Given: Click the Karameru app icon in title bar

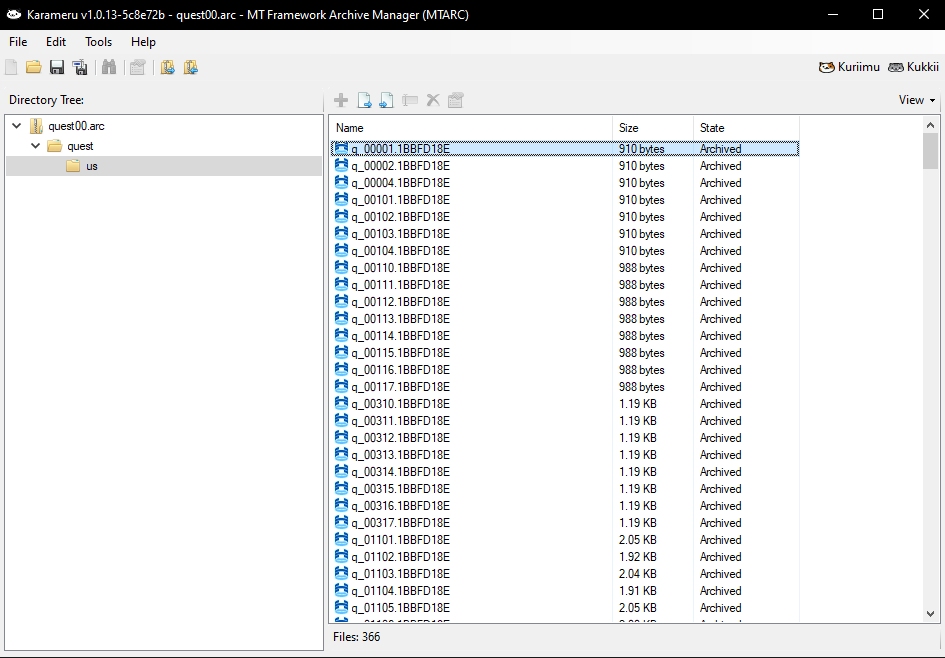Looking at the screenshot, I should [13, 14].
